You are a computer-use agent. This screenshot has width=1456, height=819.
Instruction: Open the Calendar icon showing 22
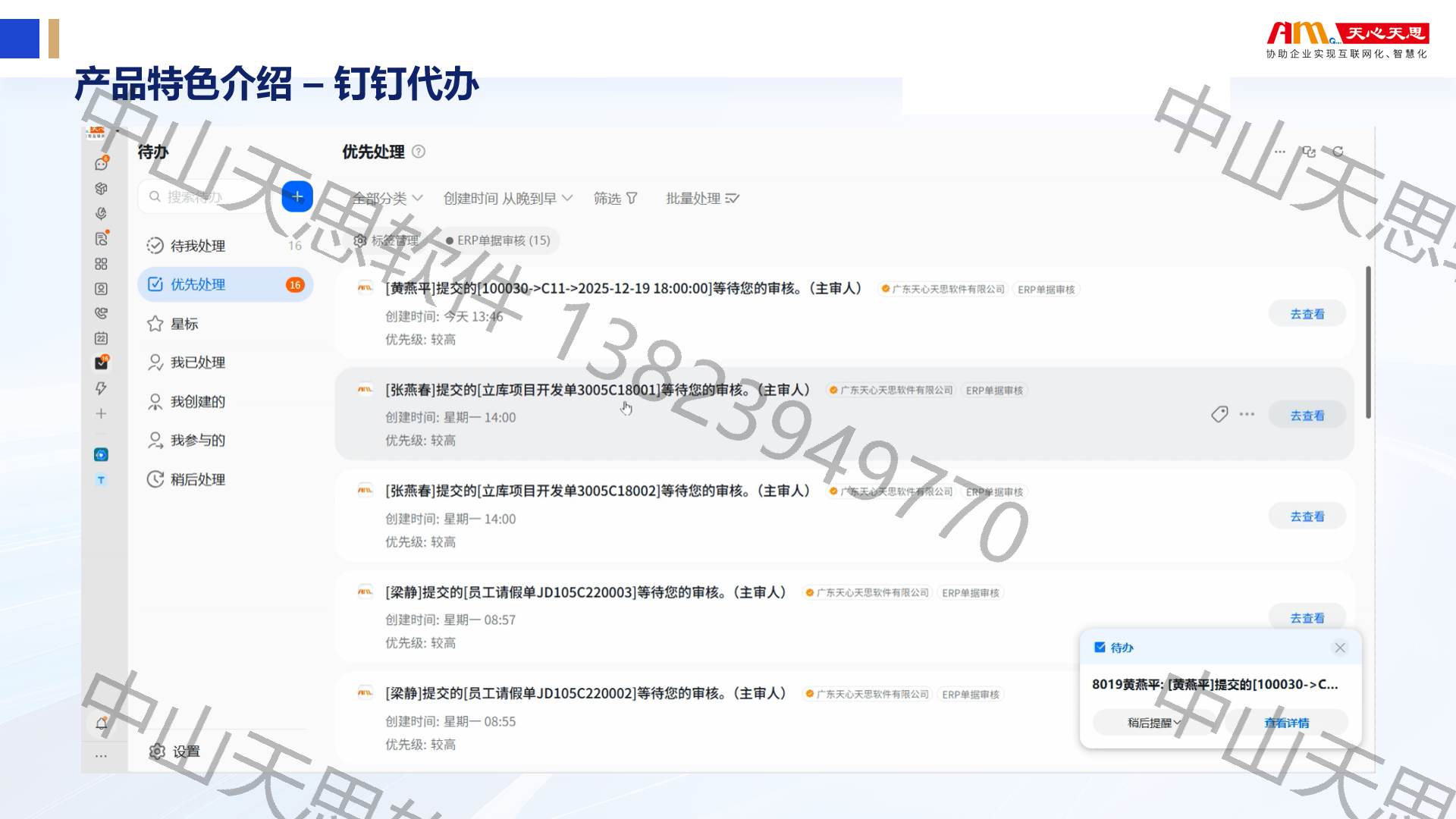(x=101, y=338)
